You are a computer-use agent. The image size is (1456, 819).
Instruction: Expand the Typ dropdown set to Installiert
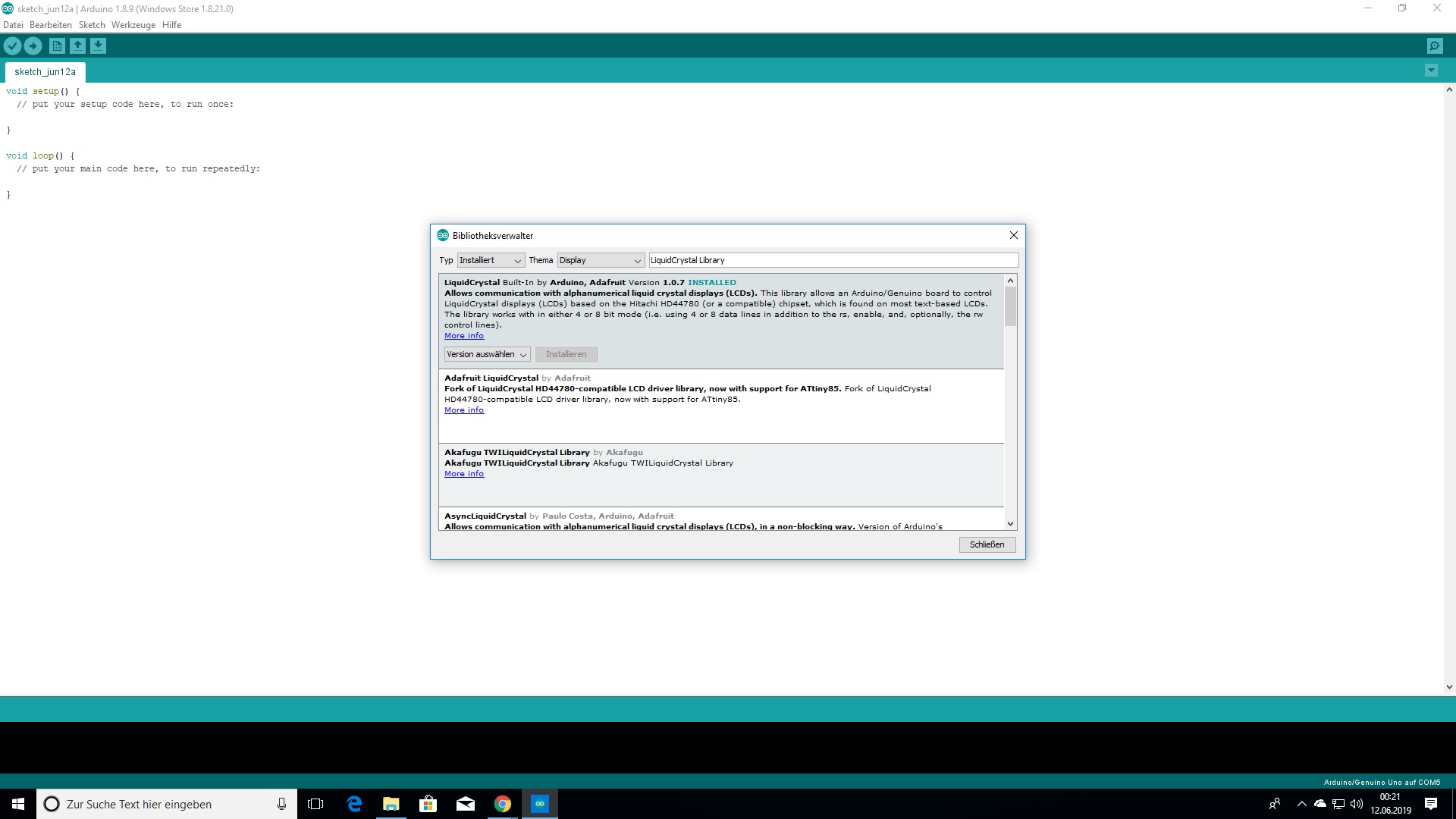(491, 260)
